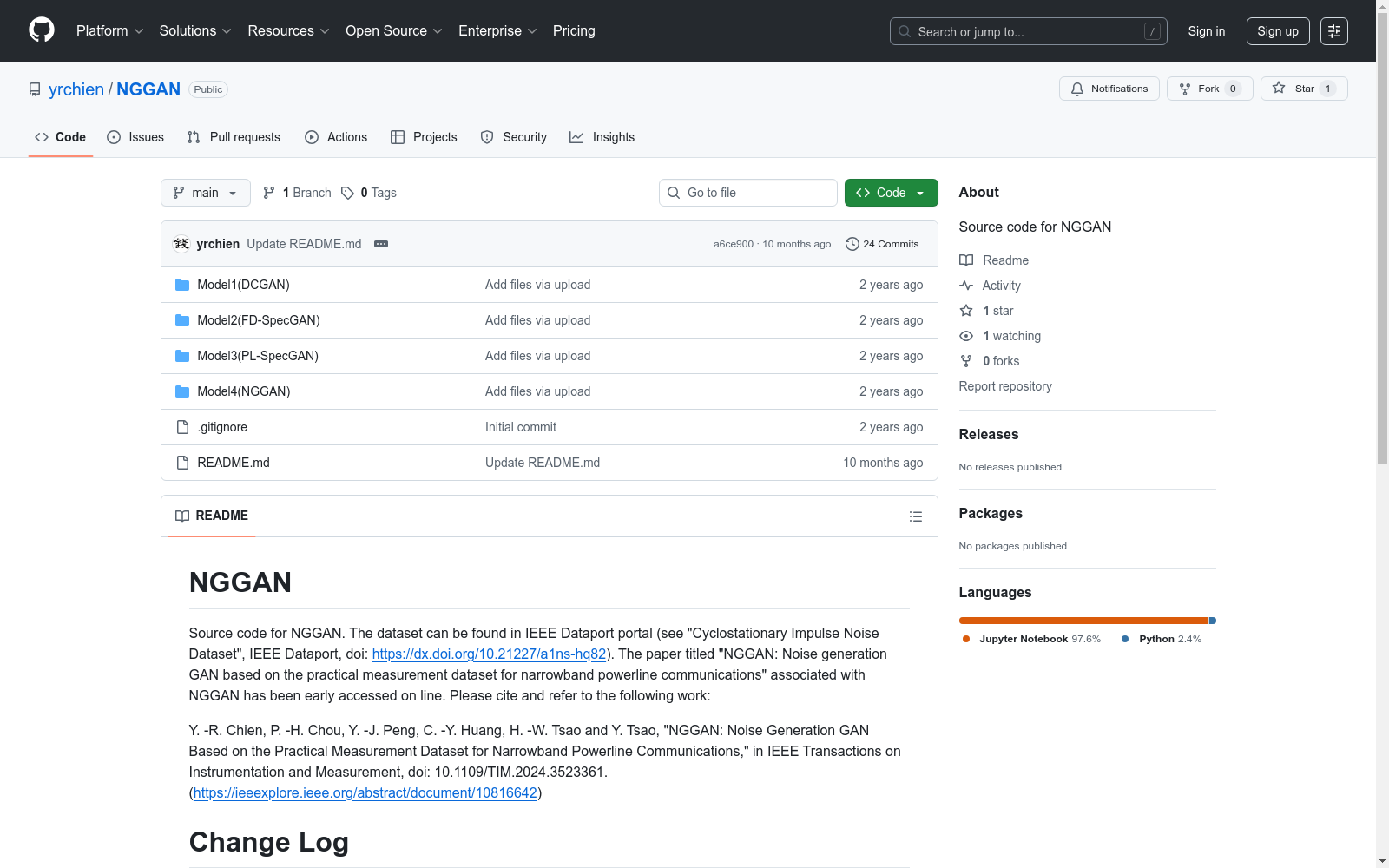This screenshot has height=868, width=1389.
Task: Focus the Go to file input
Action: point(748,193)
